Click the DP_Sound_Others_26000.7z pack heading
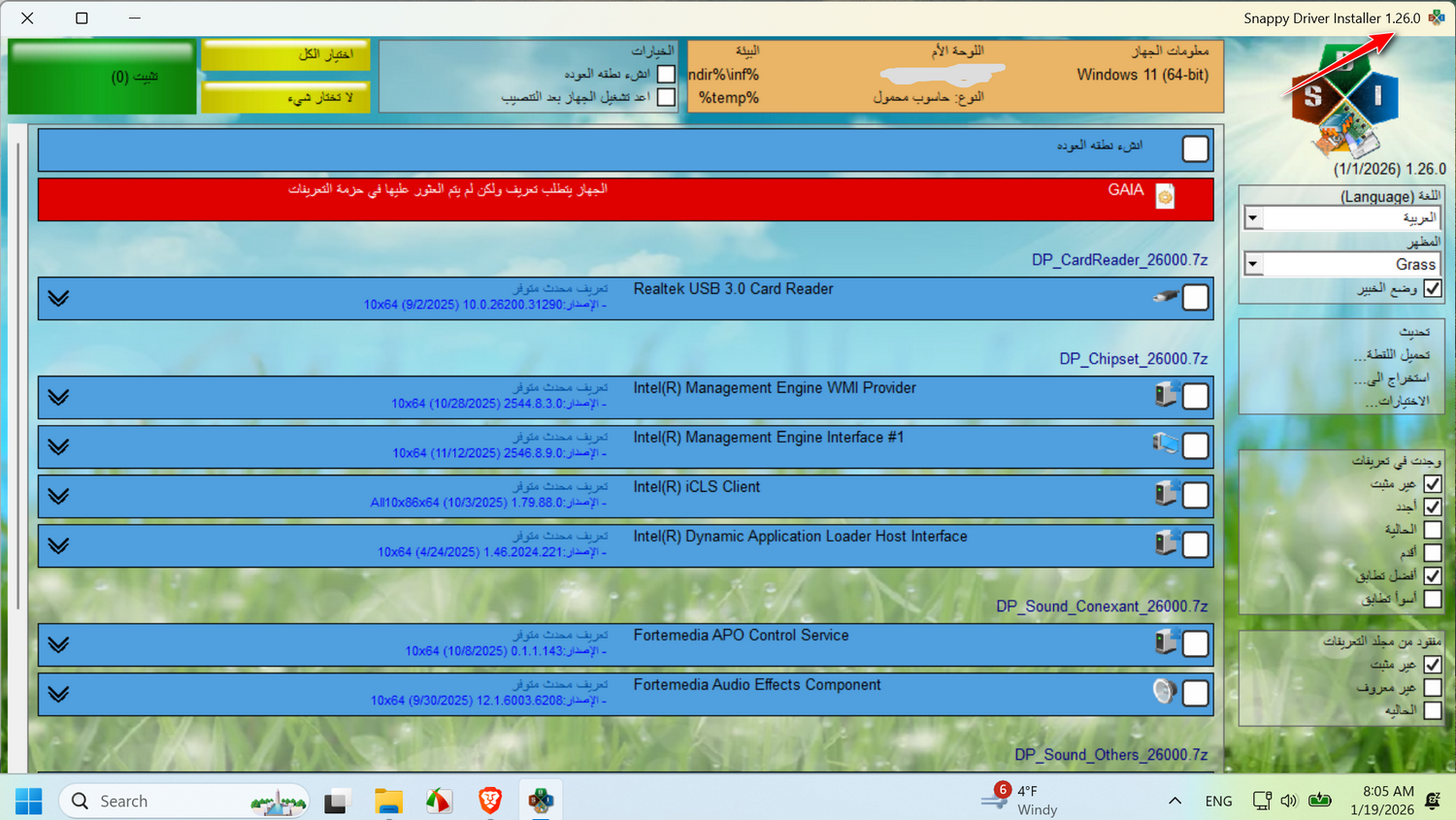This screenshot has width=1456, height=820. pos(1111,755)
